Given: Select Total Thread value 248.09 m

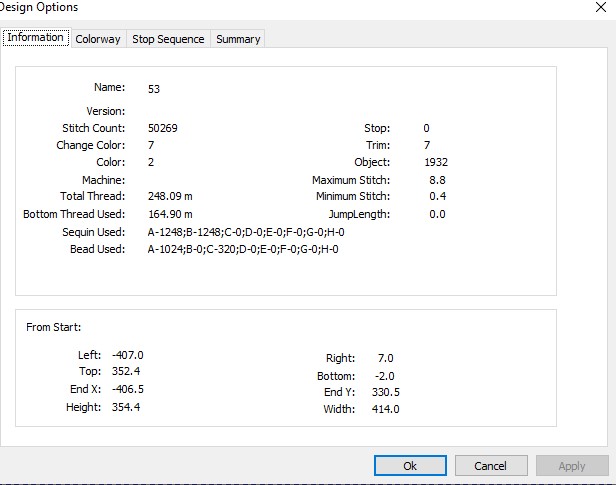Looking at the screenshot, I should click(x=170, y=196).
